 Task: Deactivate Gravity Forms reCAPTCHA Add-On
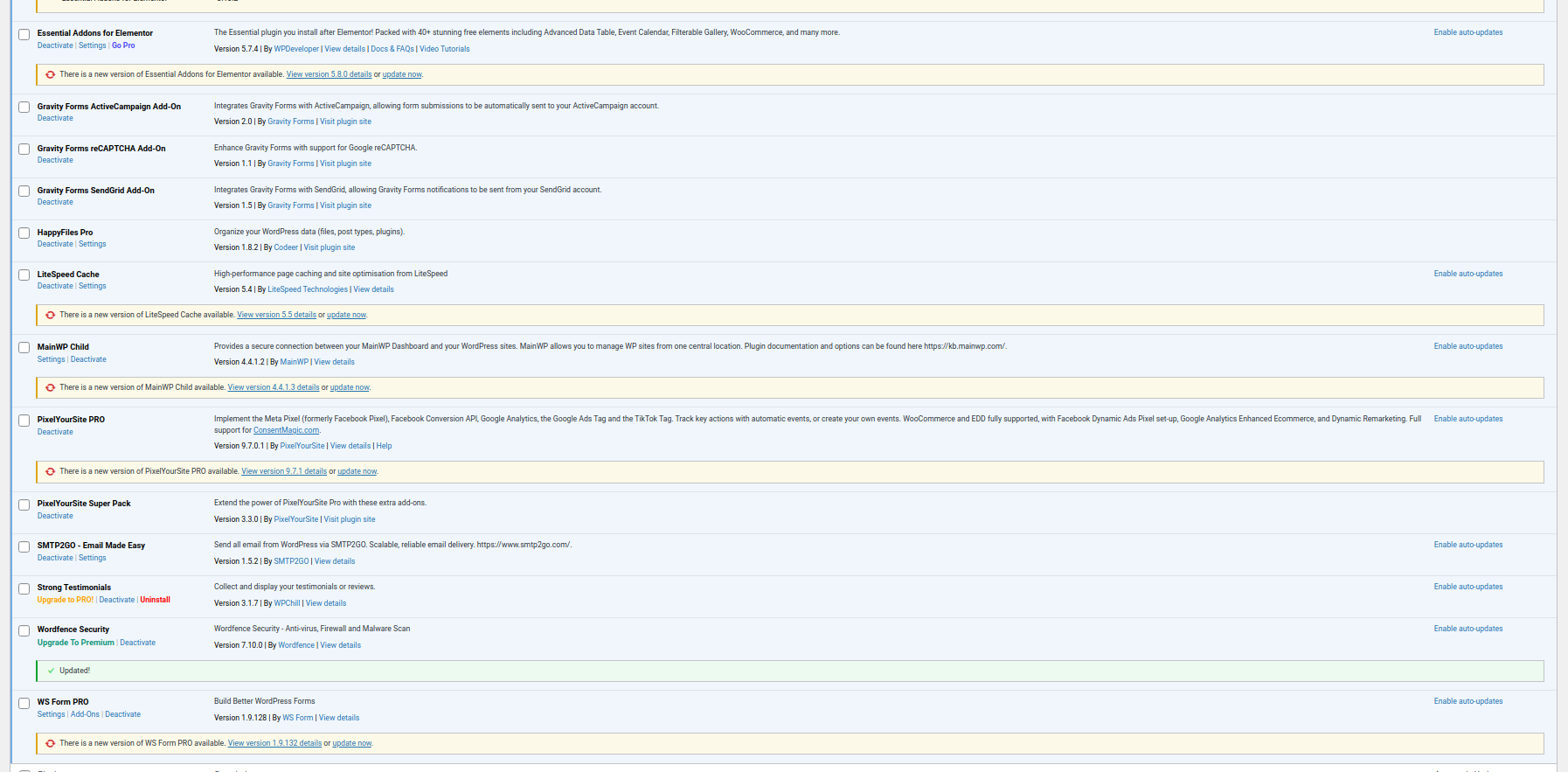(55, 160)
